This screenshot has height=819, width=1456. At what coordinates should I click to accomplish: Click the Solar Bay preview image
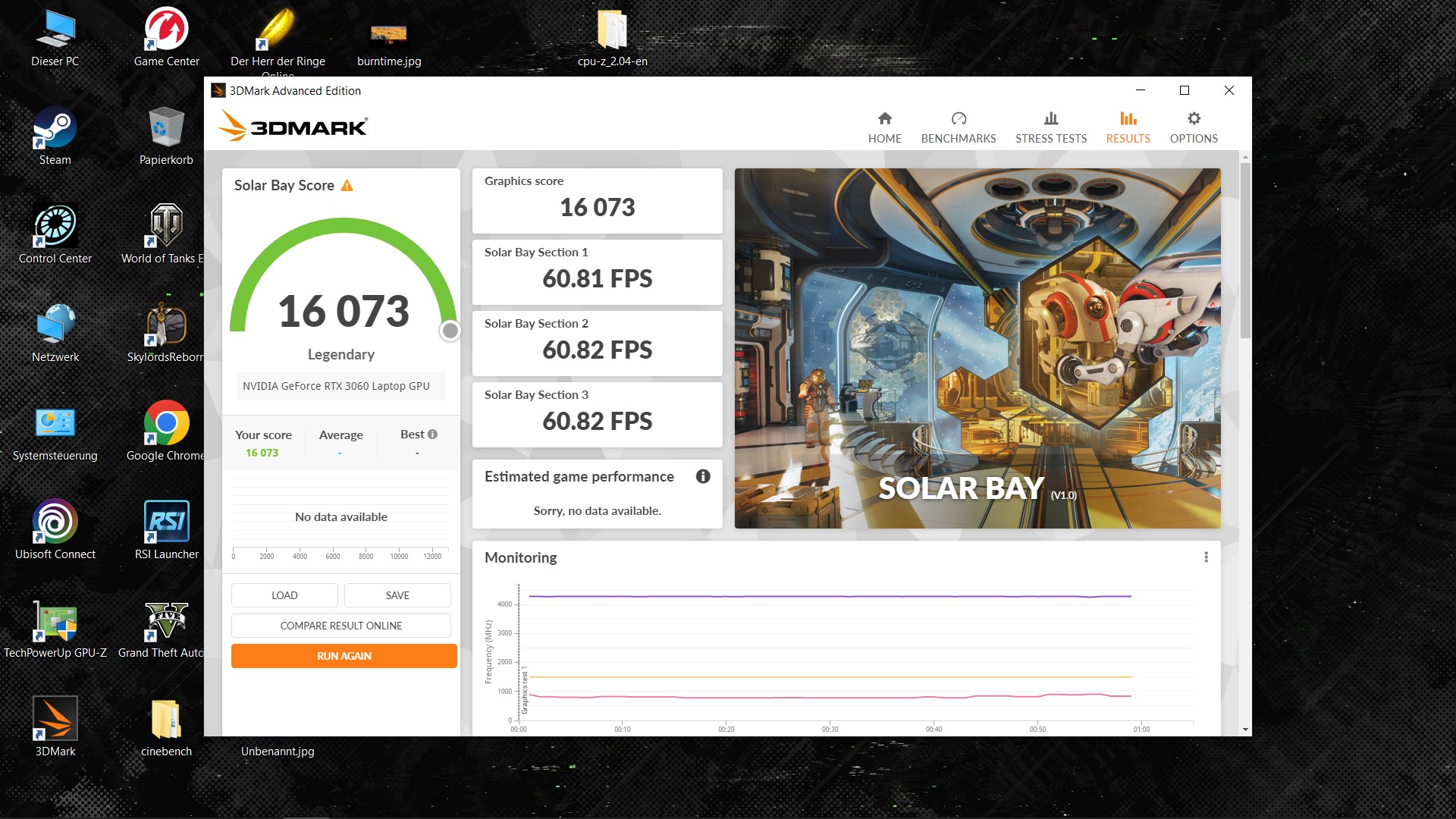[977, 348]
